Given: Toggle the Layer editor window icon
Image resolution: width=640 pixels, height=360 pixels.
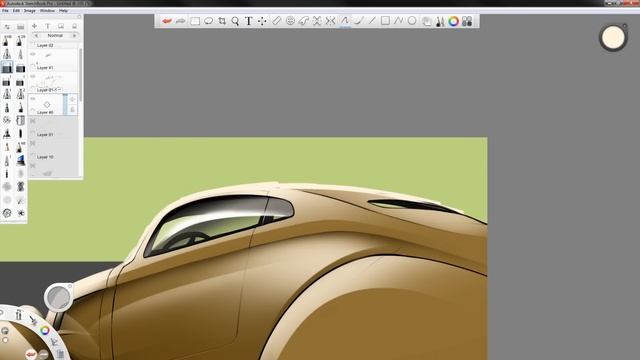Looking at the screenshot, I should pos(426,21).
